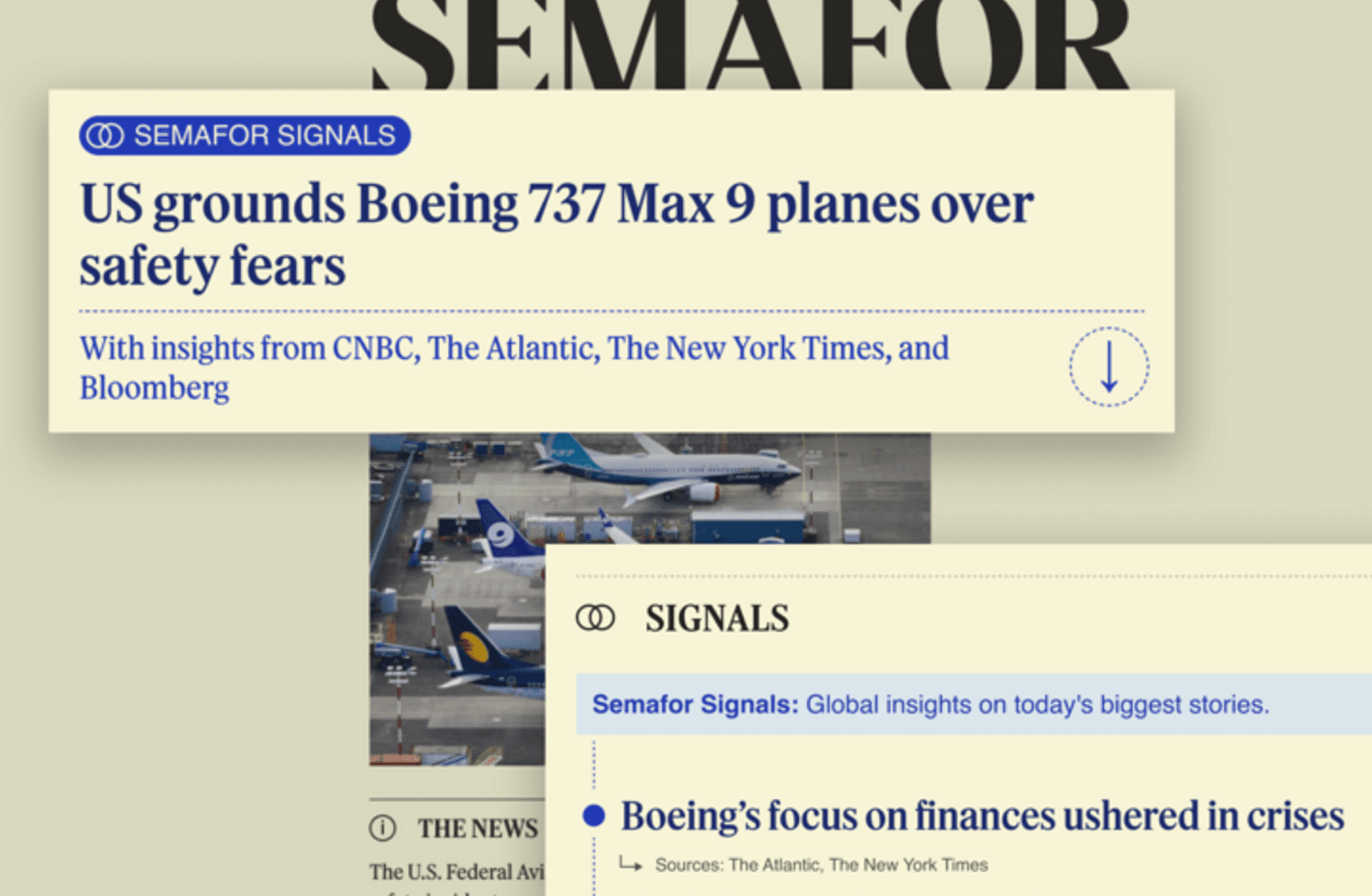Viewport: 1372px width, 896px height.
Task: Click the interlocking rings icon in blue badge
Action: click(105, 135)
